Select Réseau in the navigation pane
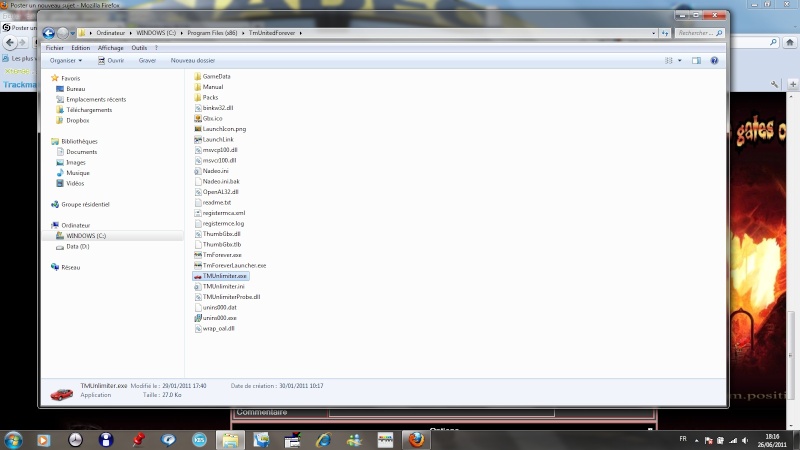The image size is (800, 450). pyautogui.click(x=70, y=267)
